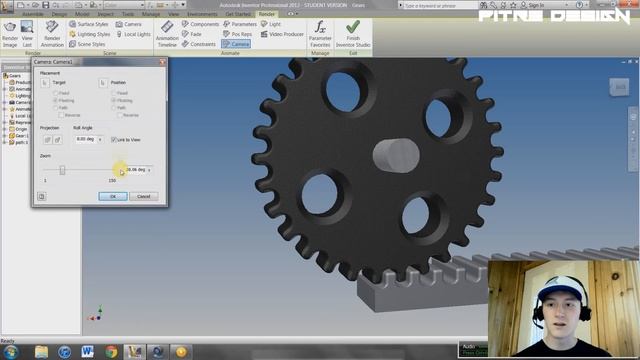Select Animate Fade tool
Viewport: 640px width, 360px height.
tap(192, 34)
